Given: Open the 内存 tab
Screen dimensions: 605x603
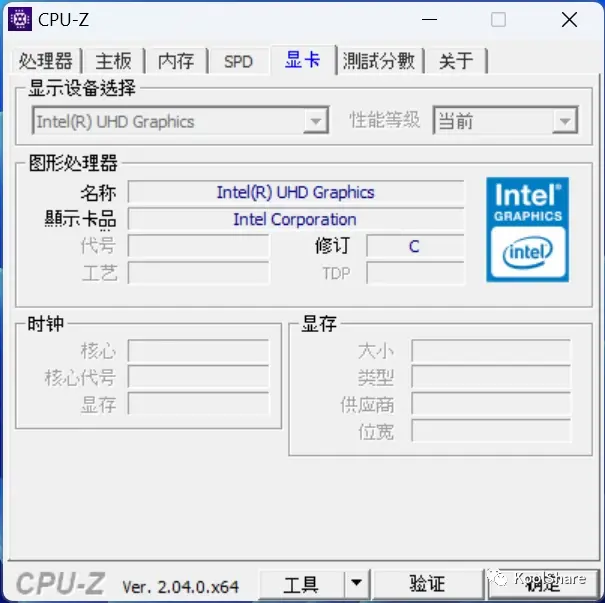Looking at the screenshot, I should (176, 61).
